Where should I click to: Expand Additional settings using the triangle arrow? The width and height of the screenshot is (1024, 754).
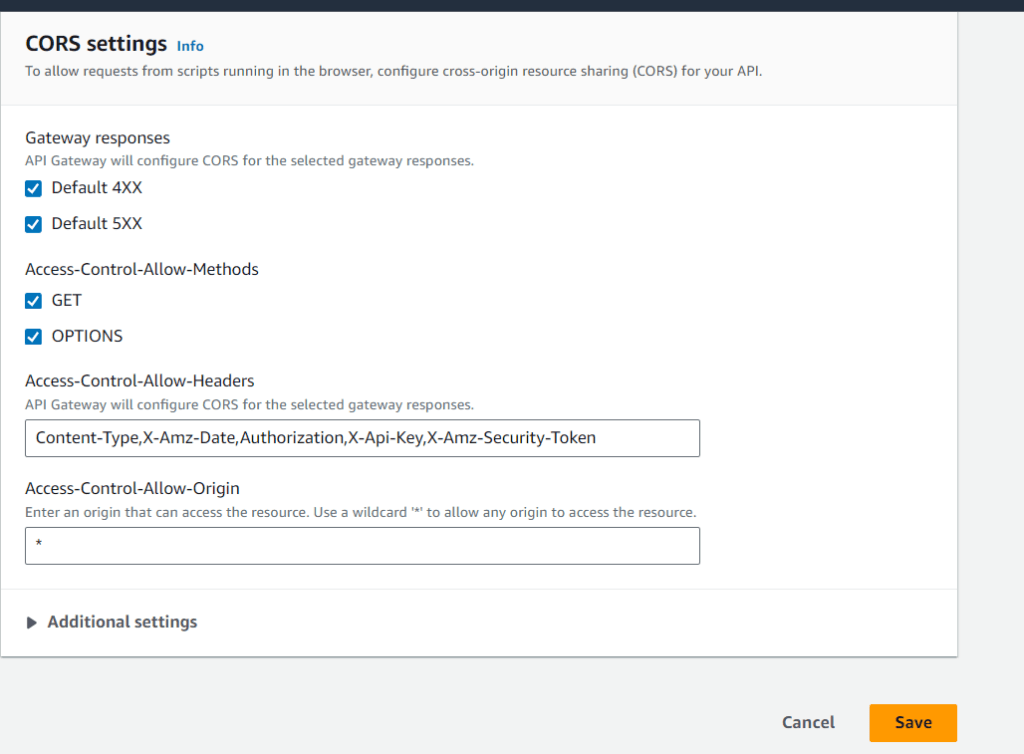[32, 622]
